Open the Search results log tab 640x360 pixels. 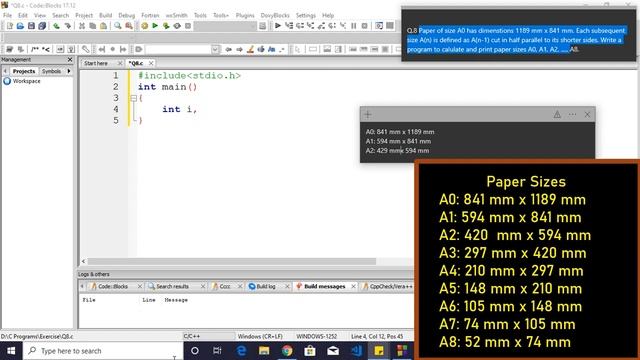click(x=172, y=287)
